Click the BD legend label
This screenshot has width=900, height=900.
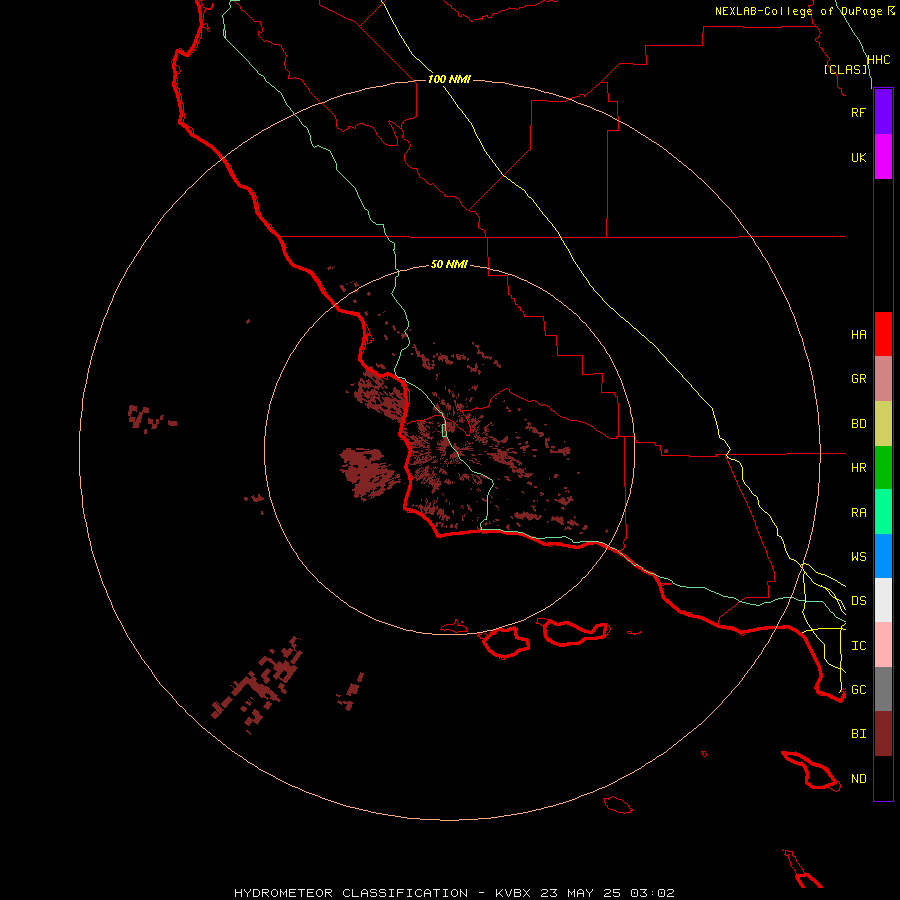coord(858,424)
